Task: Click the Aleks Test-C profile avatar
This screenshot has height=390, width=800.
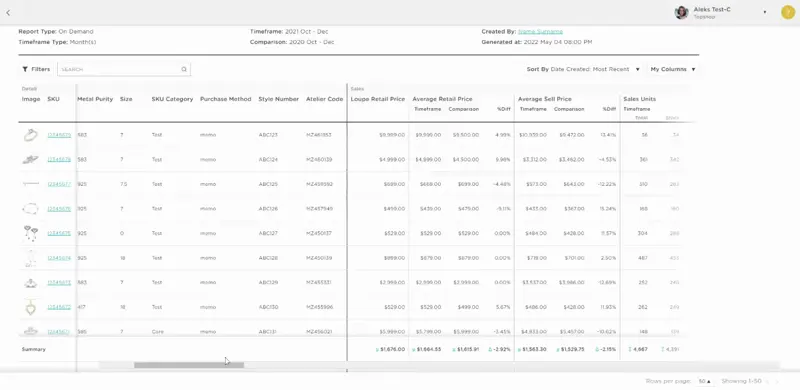Action: tap(681, 13)
